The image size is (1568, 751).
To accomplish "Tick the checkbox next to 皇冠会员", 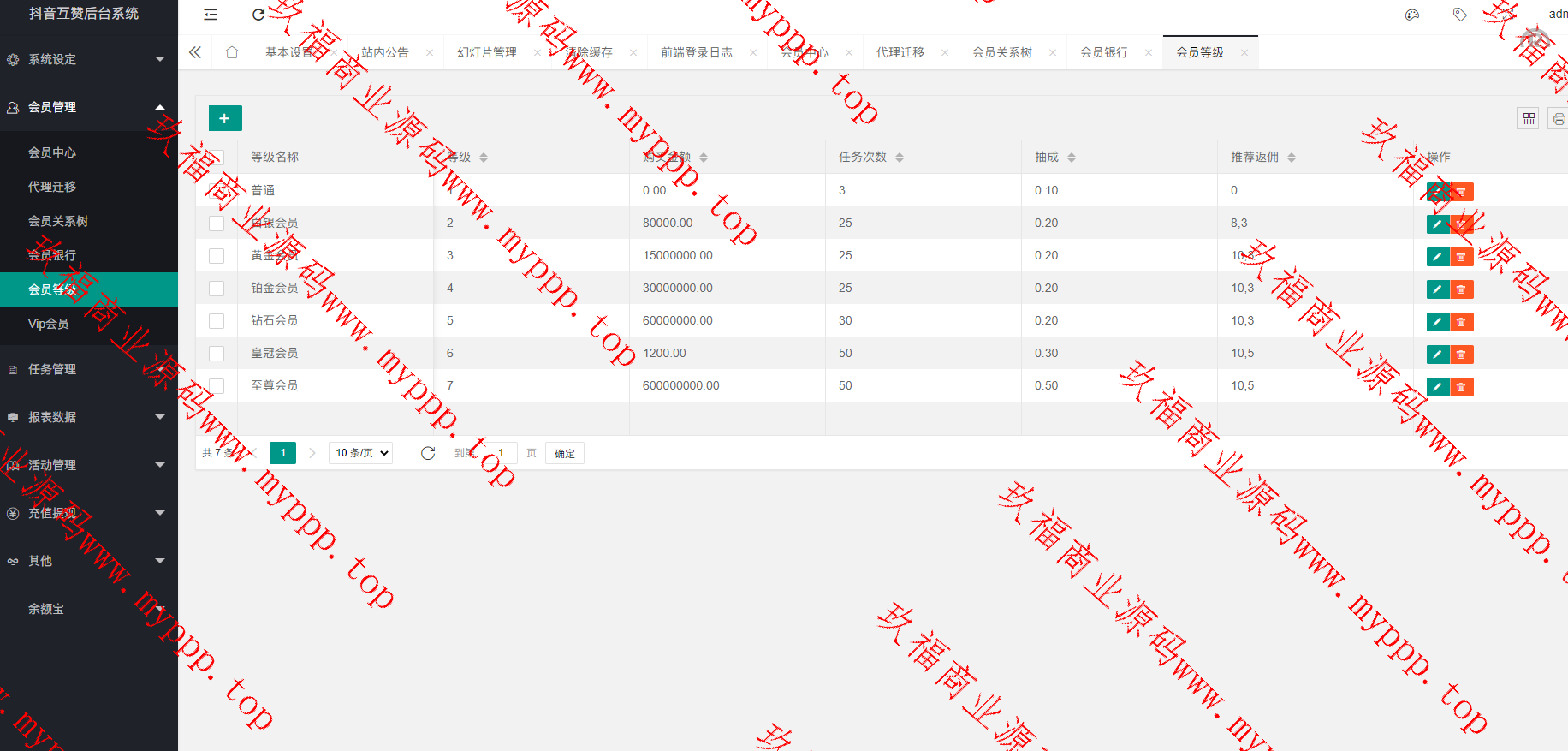I will 217,354.
